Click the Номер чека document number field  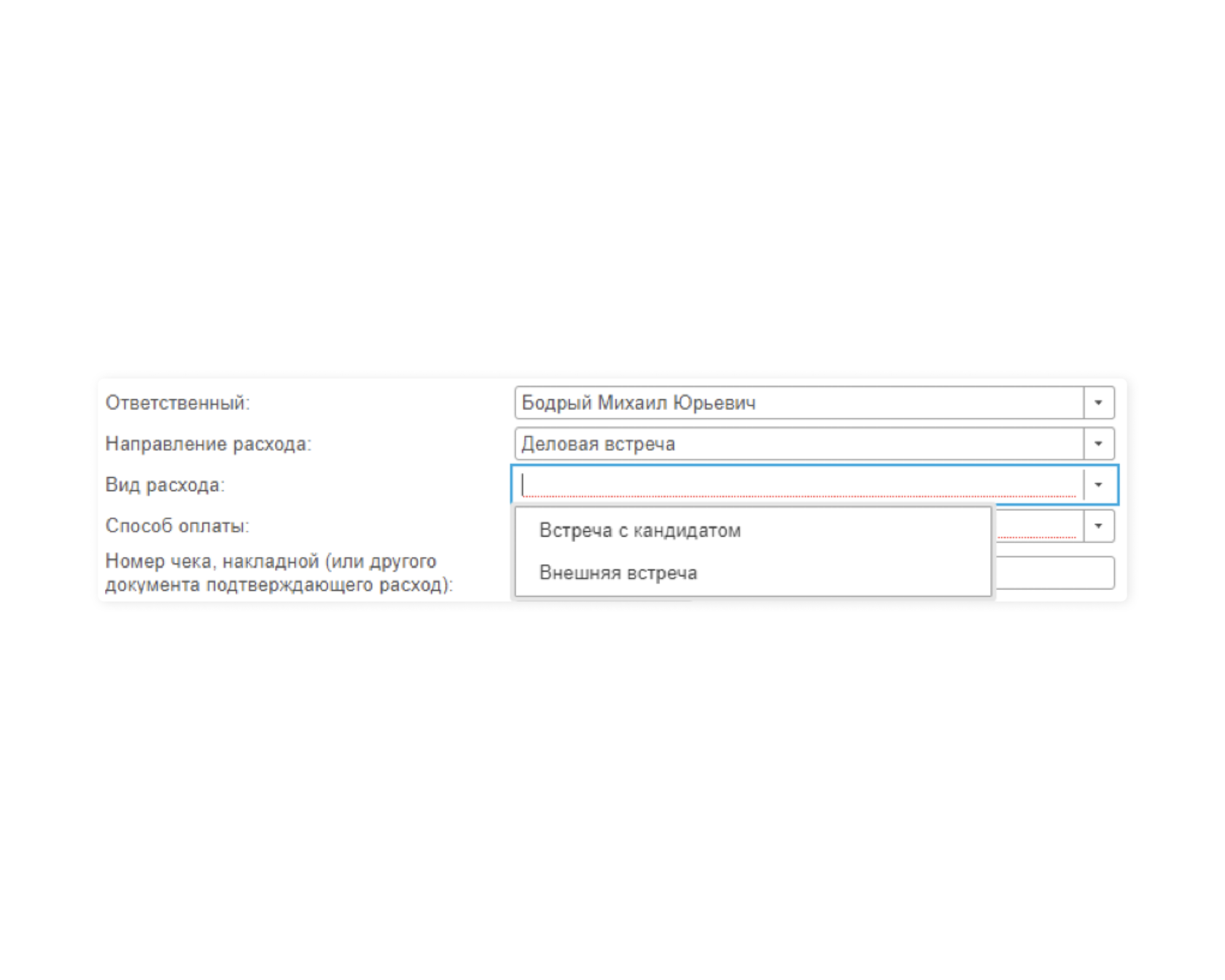1054,572
